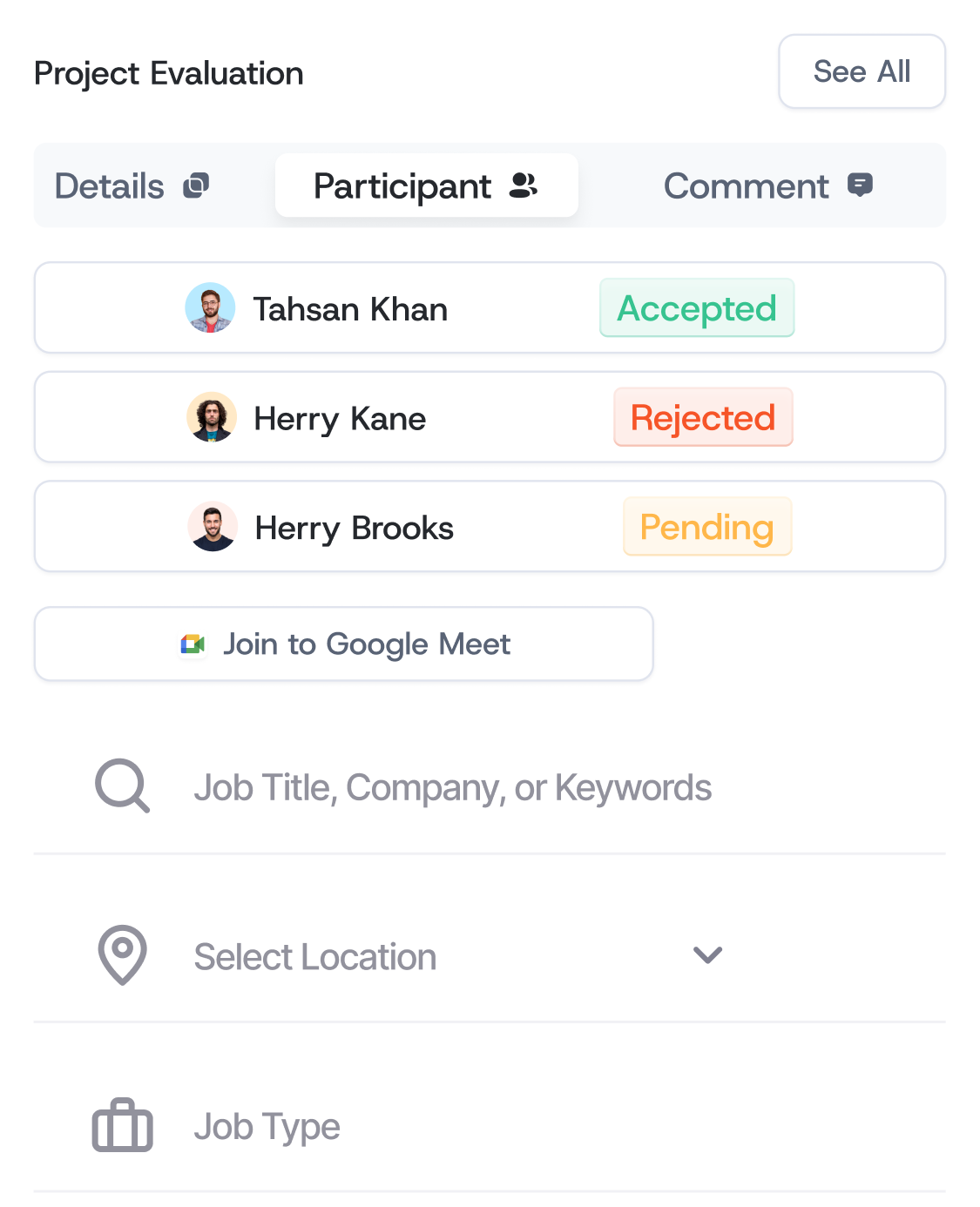Click the Accepted status badge
This screenshot has height=1207, width=980.
pos(697,308)
